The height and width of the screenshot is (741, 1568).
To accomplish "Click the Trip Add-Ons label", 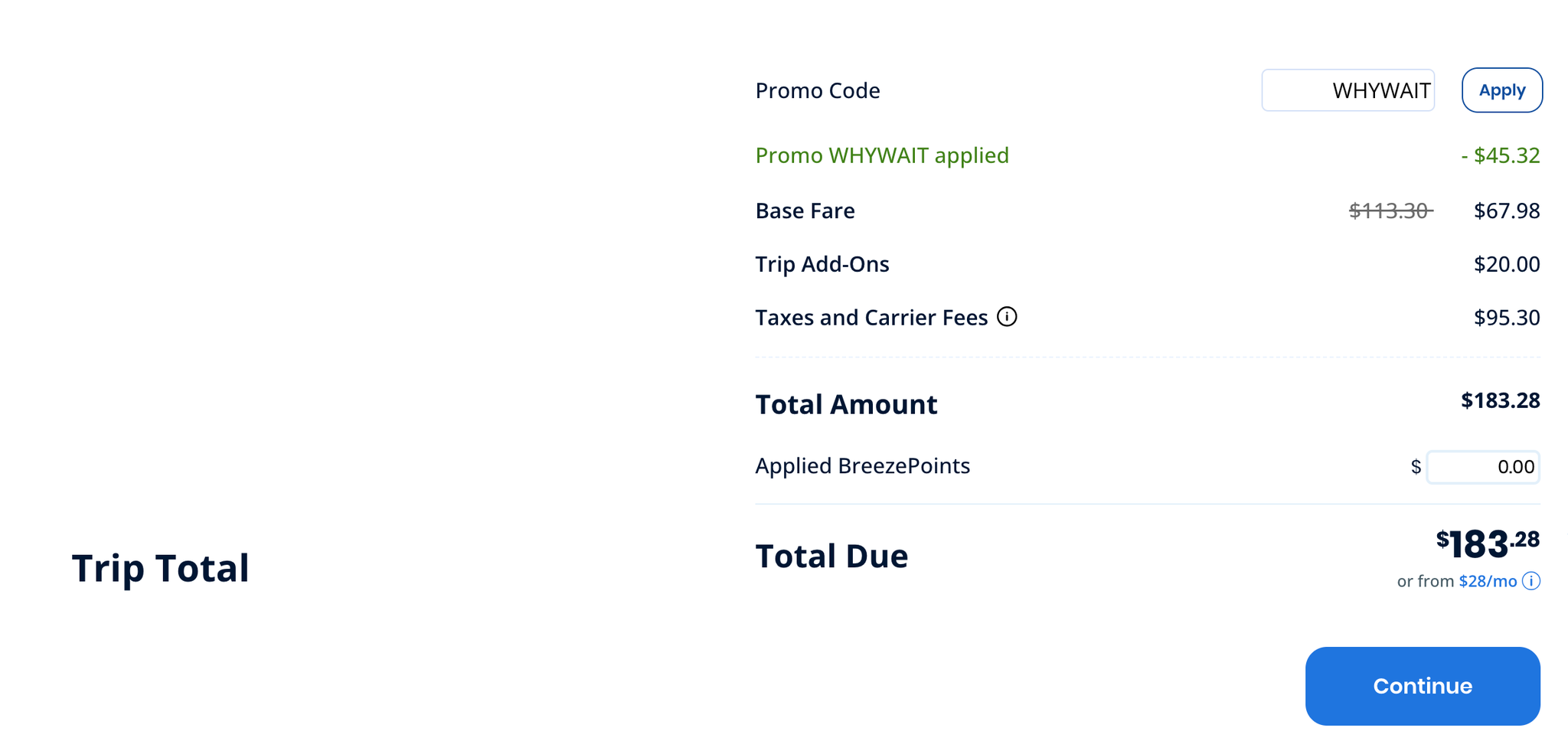I will point(822,264).
